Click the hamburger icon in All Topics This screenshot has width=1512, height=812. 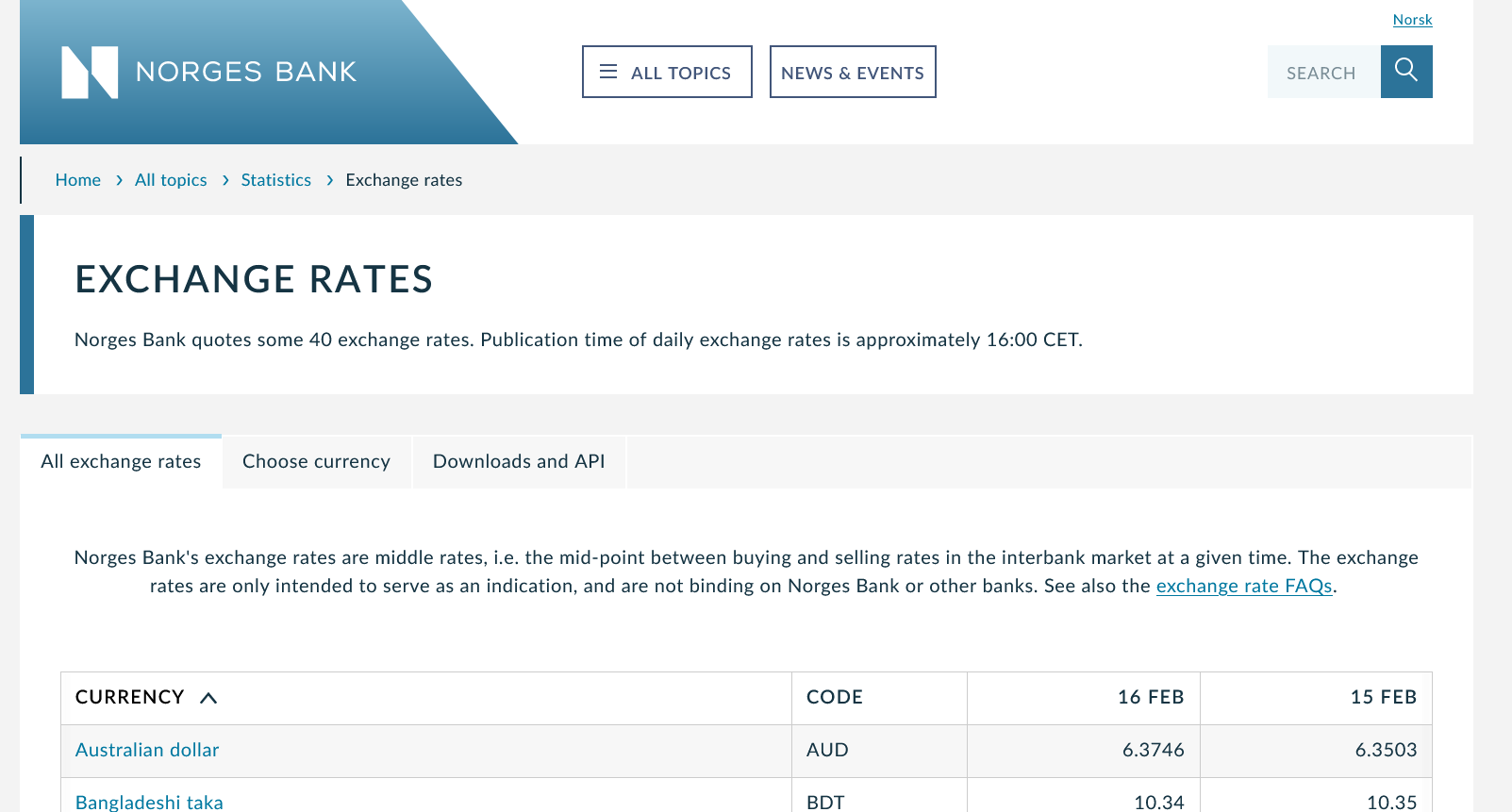point(608,72)
